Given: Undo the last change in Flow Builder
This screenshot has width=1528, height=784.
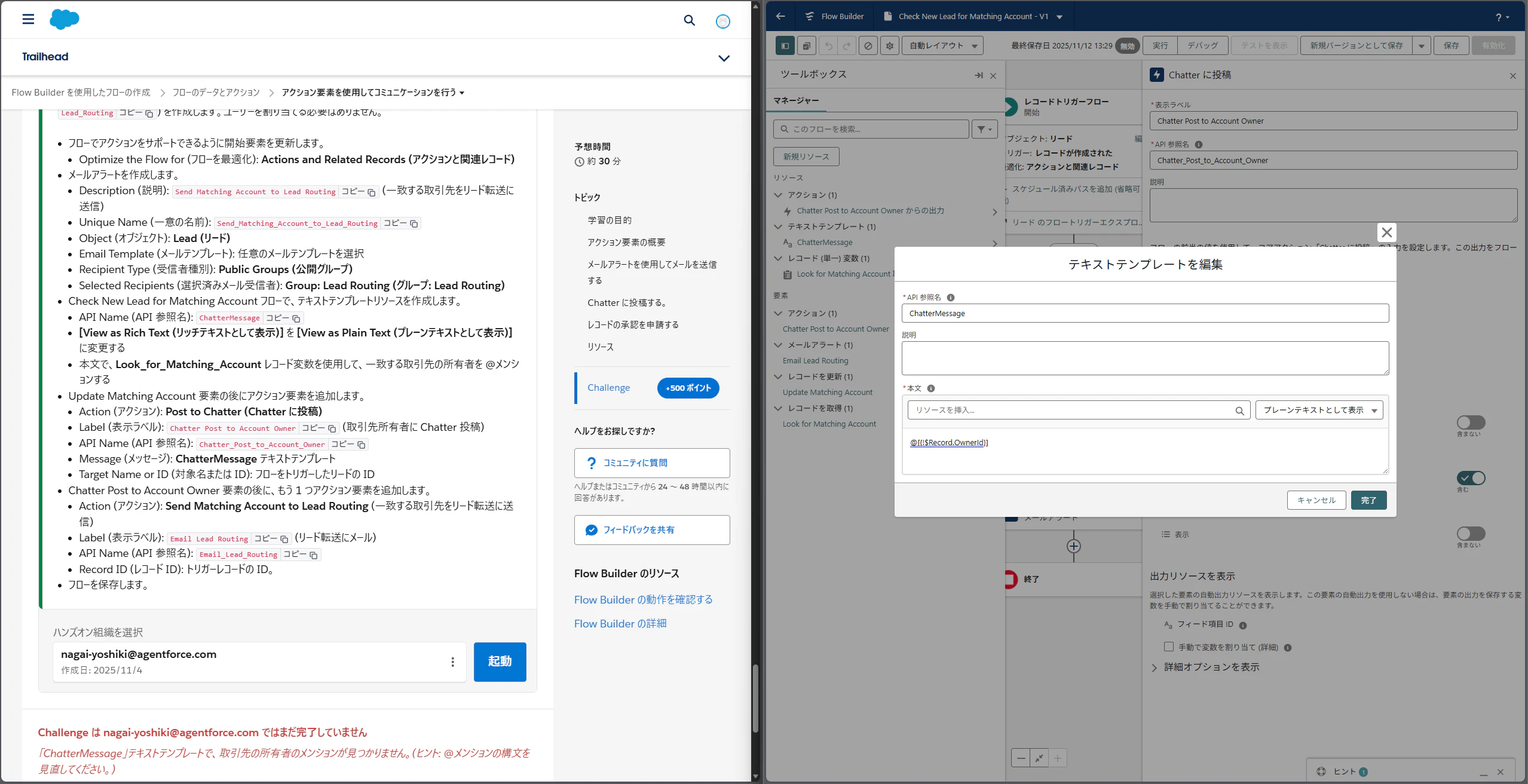Looking at the screenshot, I should [828, 45].
